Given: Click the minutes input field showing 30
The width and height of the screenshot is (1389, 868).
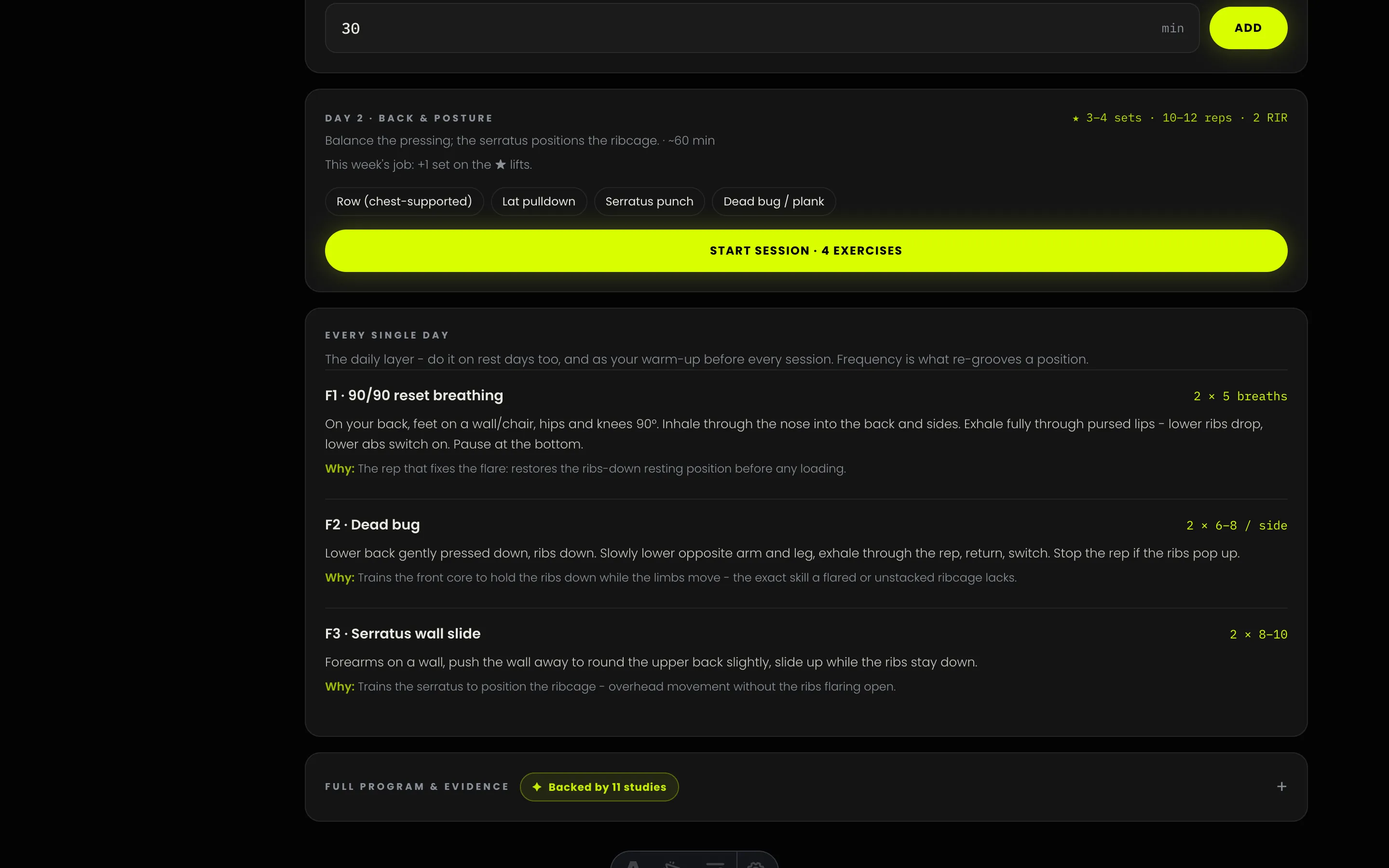Looking at the screenshot, I should [762, 28].
